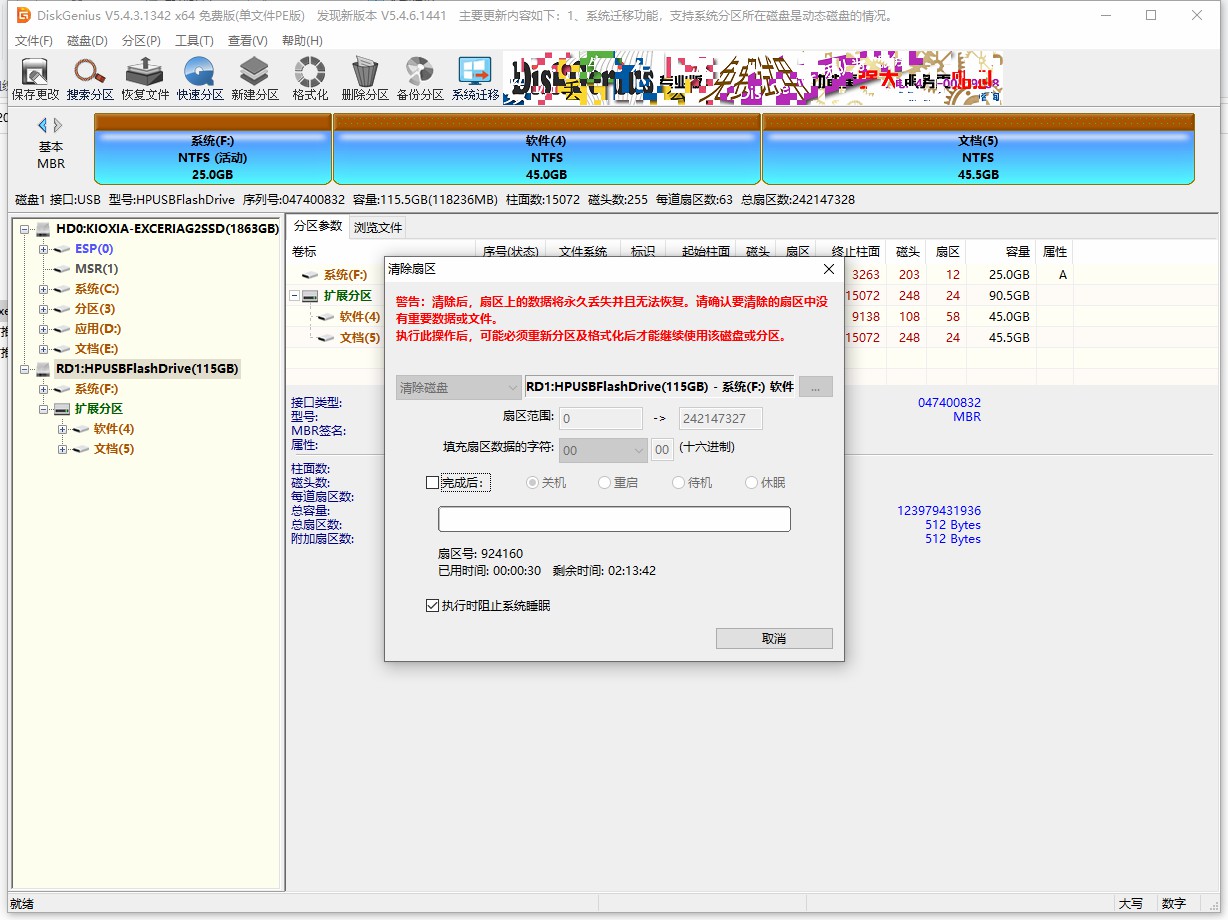Image resolution: width=1228 pixels, height=920 pixels.
Task: Open the 帮助(H) menu
Action: click(x=302, y=41)
